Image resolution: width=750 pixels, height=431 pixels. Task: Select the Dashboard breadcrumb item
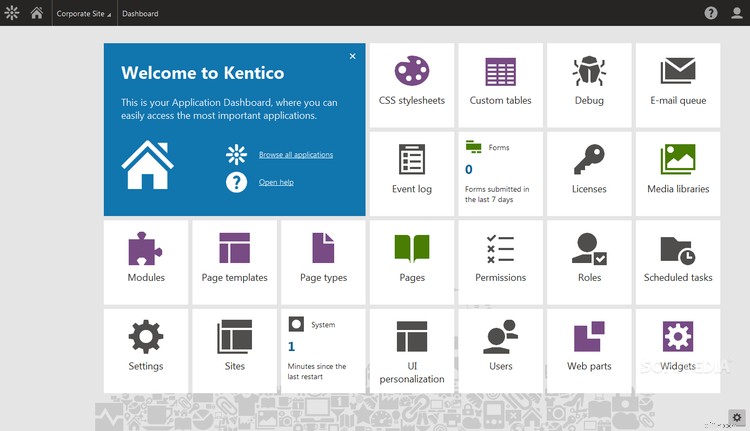coord(140,14)
